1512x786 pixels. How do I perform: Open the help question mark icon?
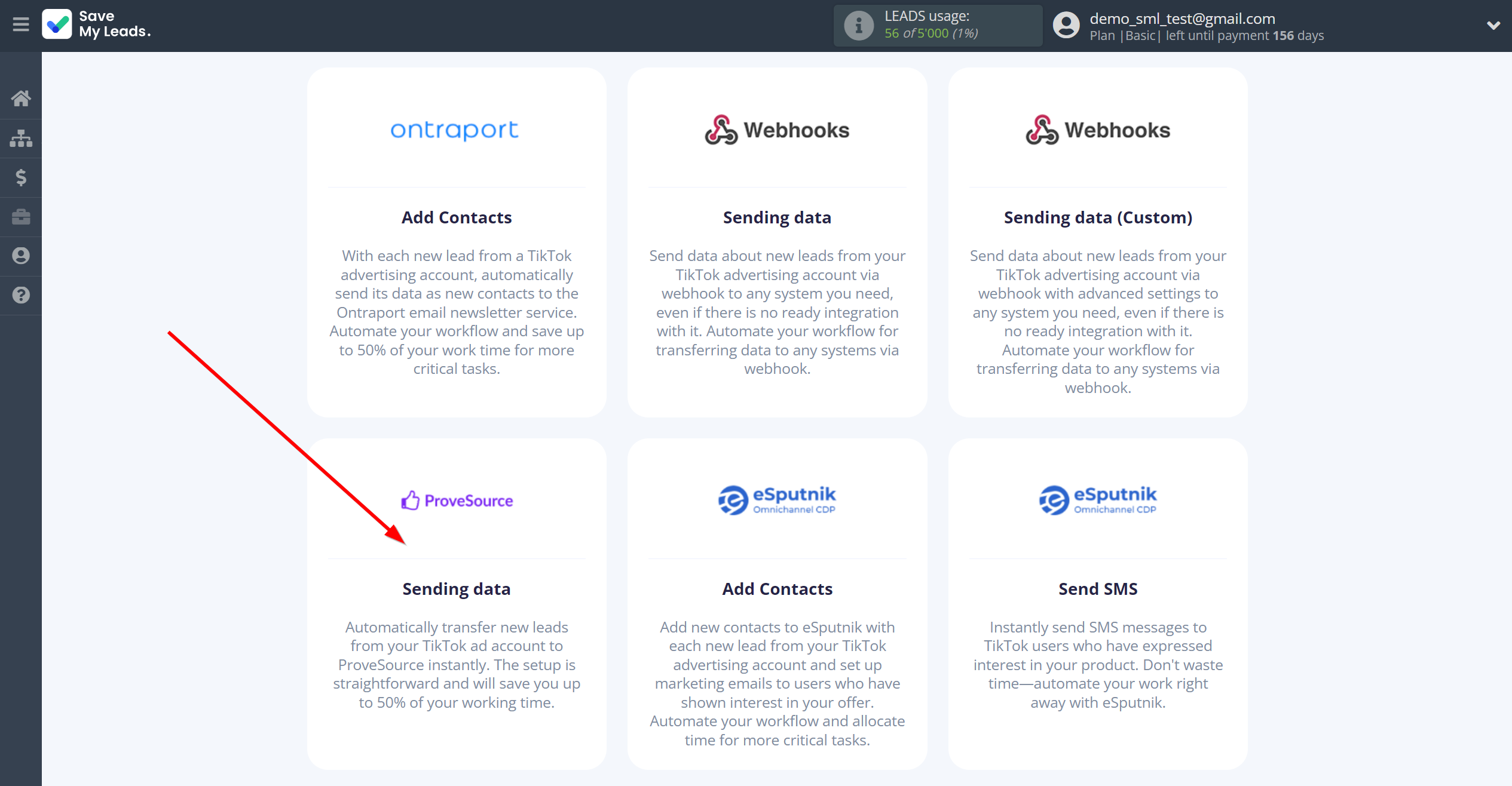(x=21, y=295)
